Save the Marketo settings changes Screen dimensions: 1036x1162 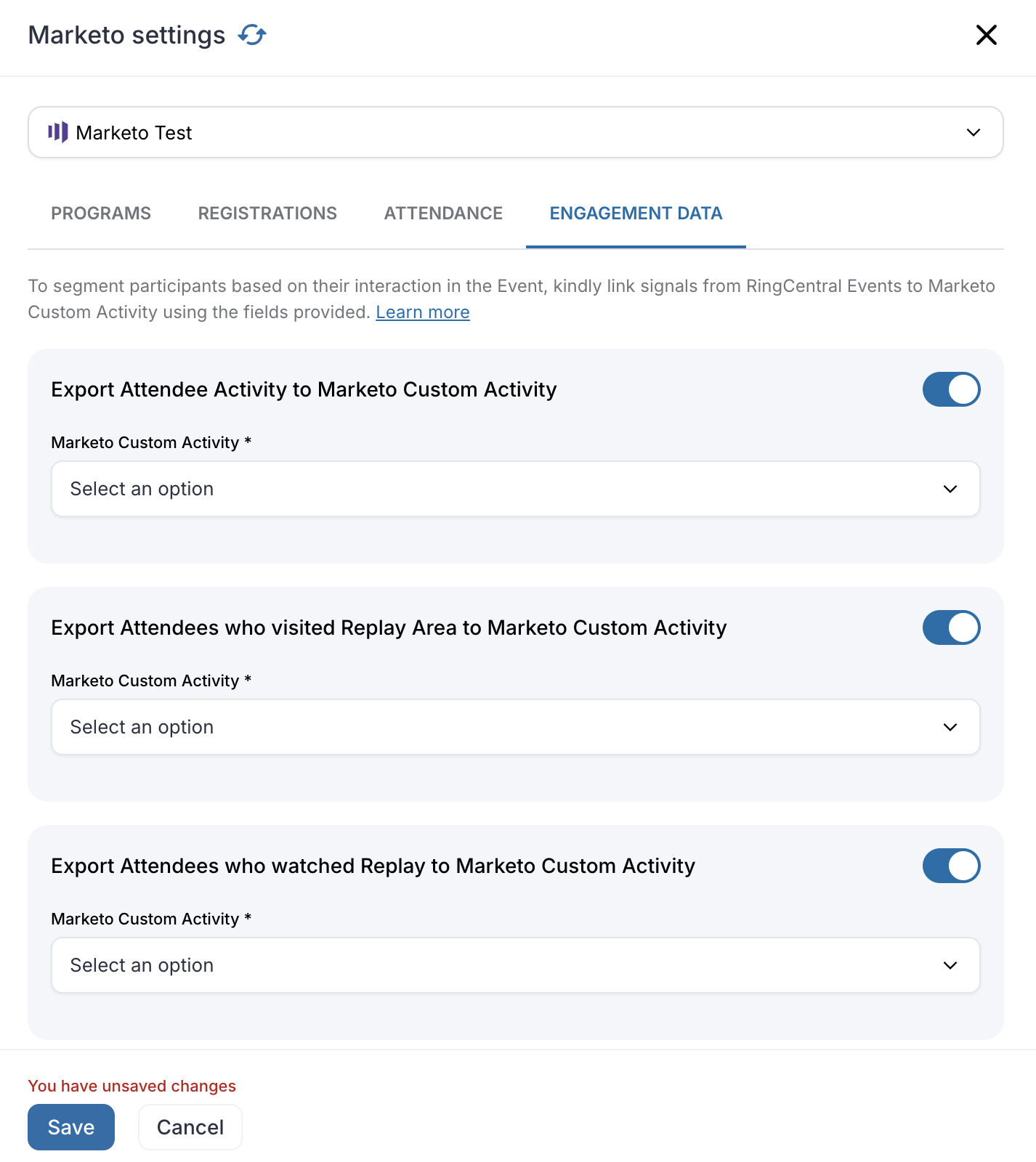[71, 1127]
